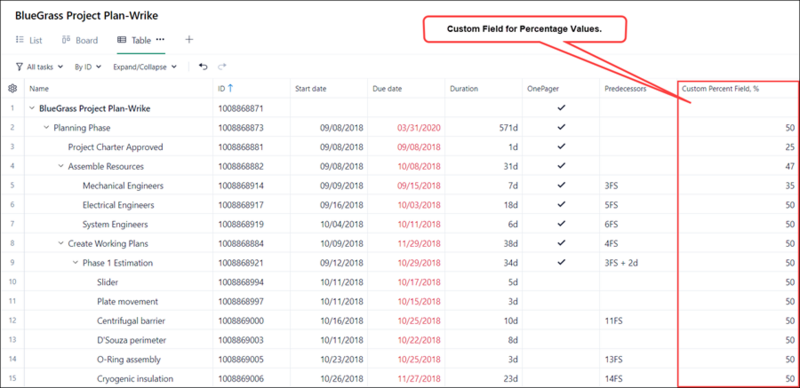Select the Plate movement task name
The image size is (800, 388).
click(x=128, y=302)
